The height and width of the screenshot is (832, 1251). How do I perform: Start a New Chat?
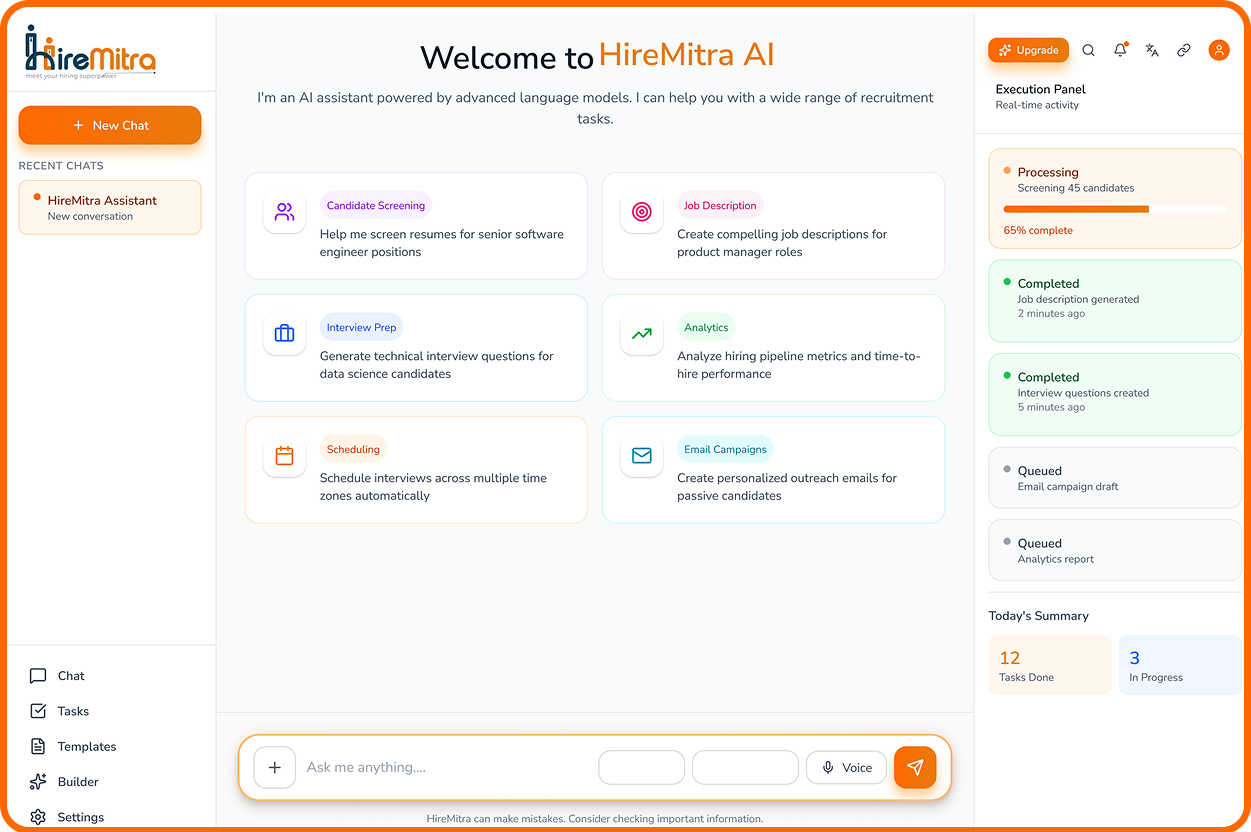click(110, 125)
